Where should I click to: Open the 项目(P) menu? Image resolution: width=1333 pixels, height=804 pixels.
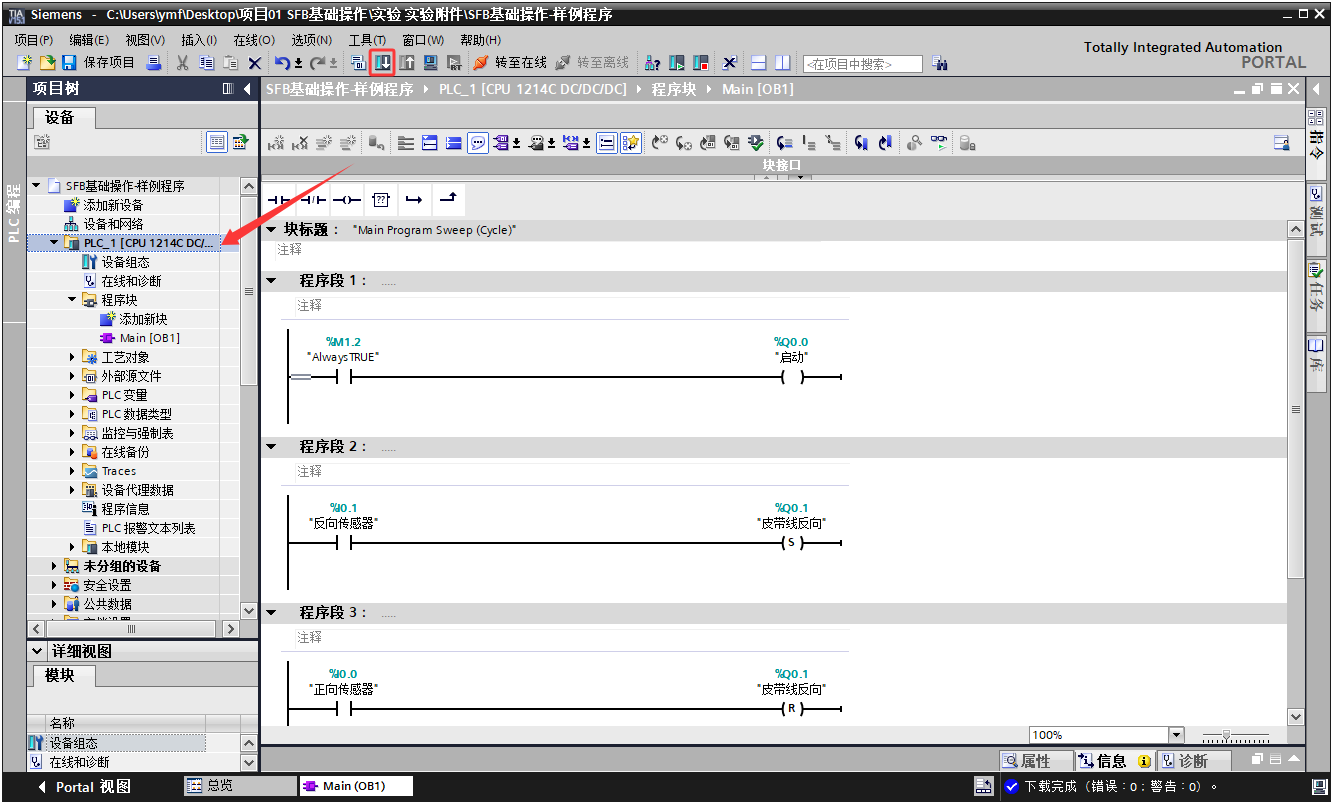pos(34,40)
